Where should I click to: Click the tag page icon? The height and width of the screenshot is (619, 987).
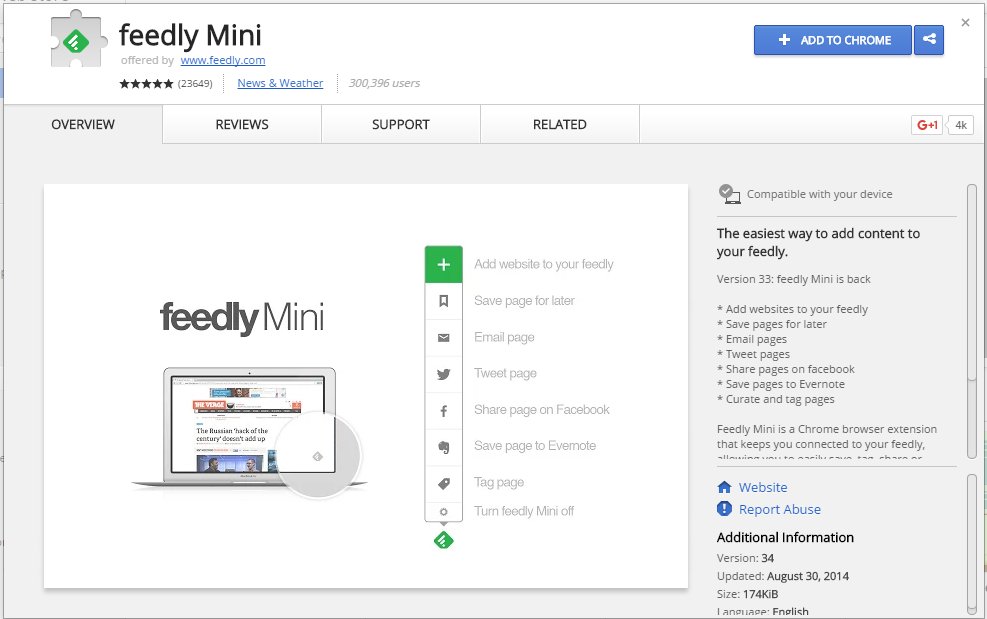pyautogui.click(x=444, y=483)
